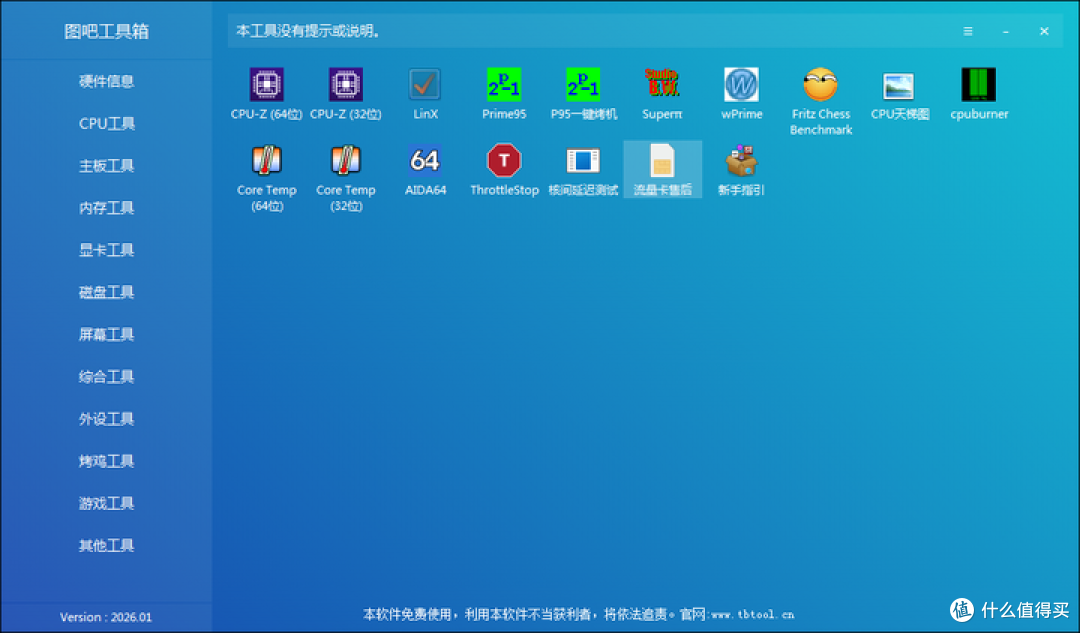Select 显卡工具 sidebar item
The width and height of the screenshot is (1080, 633).
pyautogui.click(x=106, y=250)
